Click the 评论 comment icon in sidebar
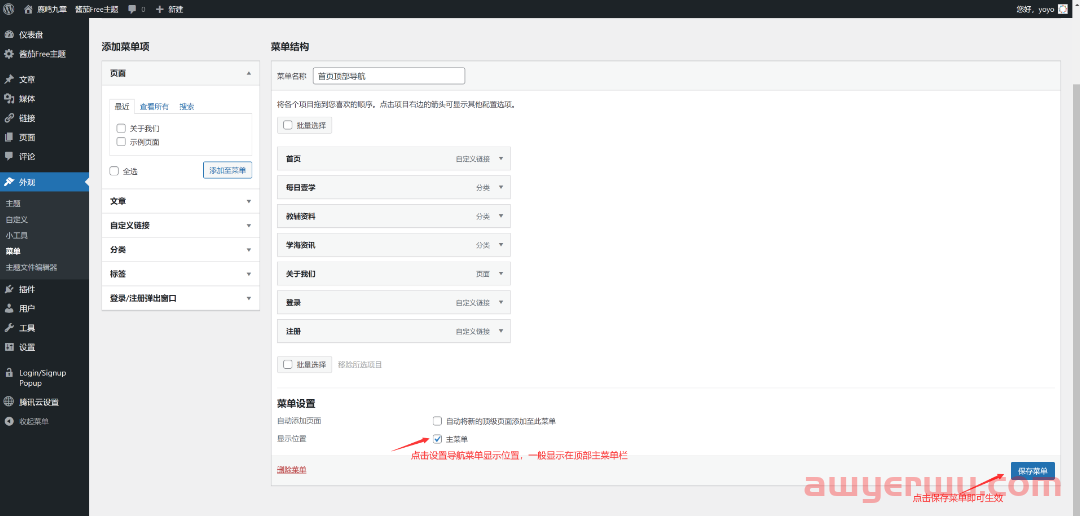The width and height of the screenshot is (1080, 516). (9, 156)
